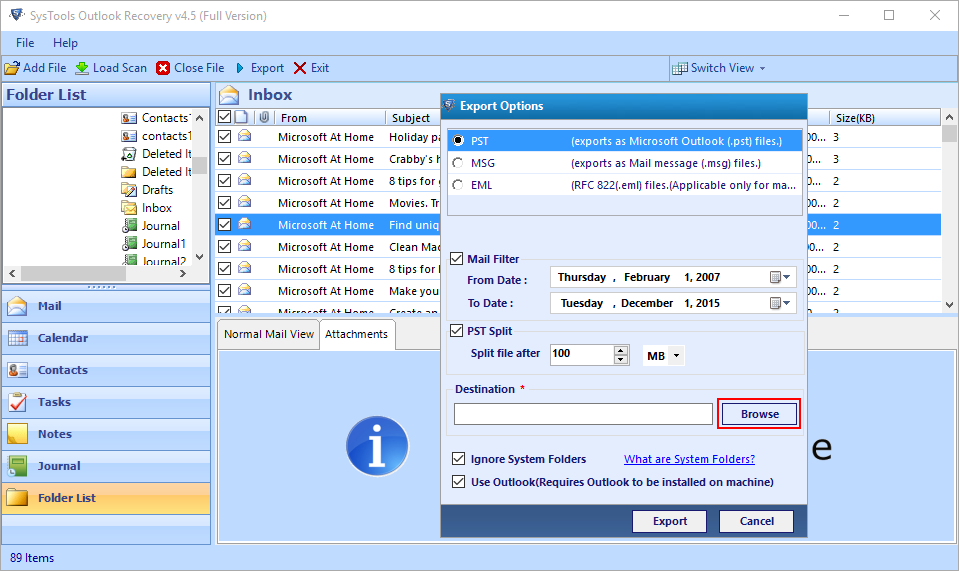The width and height of the screenshot is (959, 571).
Task: Click the folder tree scroll up arrow
Action: tap(199, 117)
